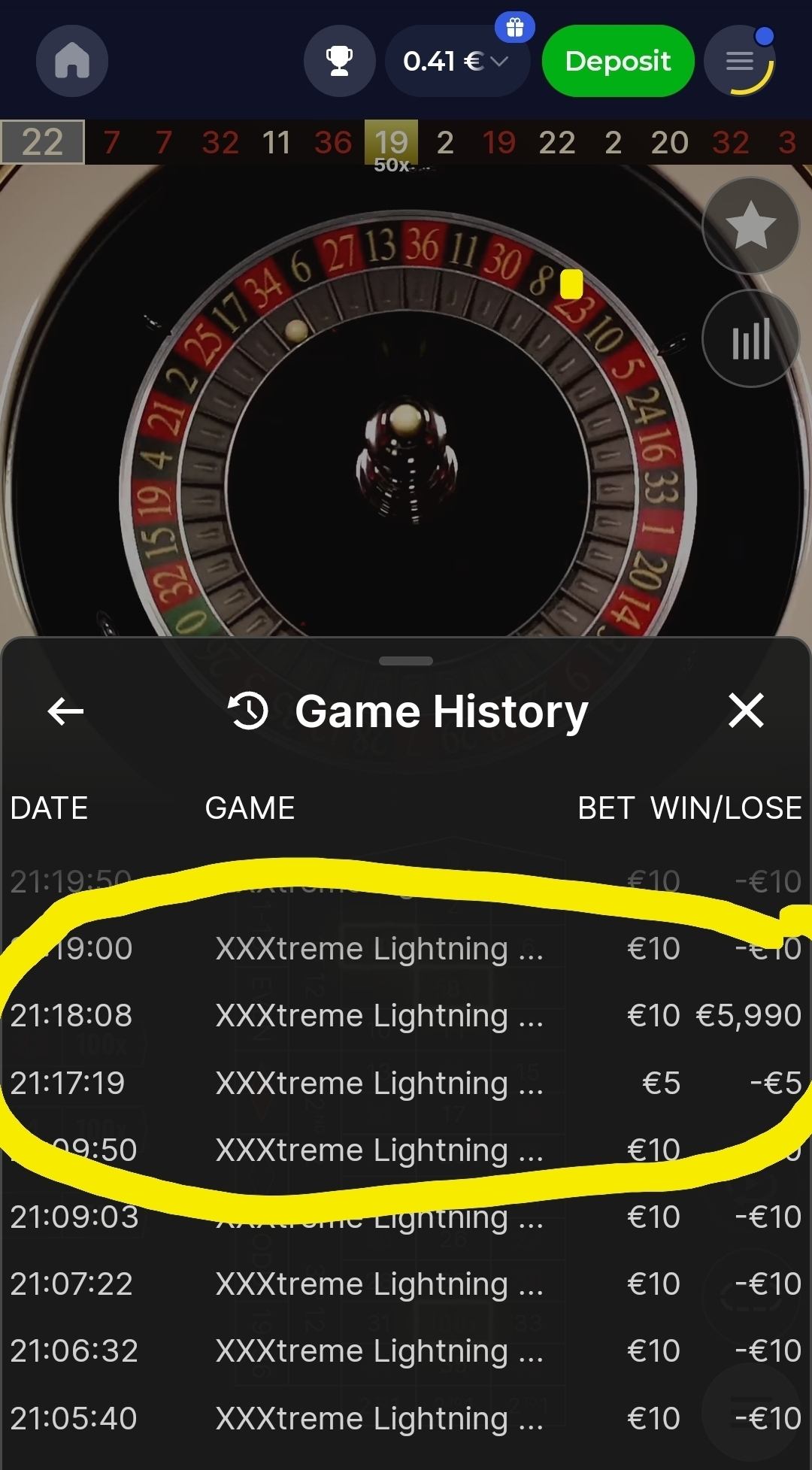Image resolution: width=812 pixels, height=1470 pixels.
Task: Open the 21:09:03 history entry
Action: coord(406,1217)
